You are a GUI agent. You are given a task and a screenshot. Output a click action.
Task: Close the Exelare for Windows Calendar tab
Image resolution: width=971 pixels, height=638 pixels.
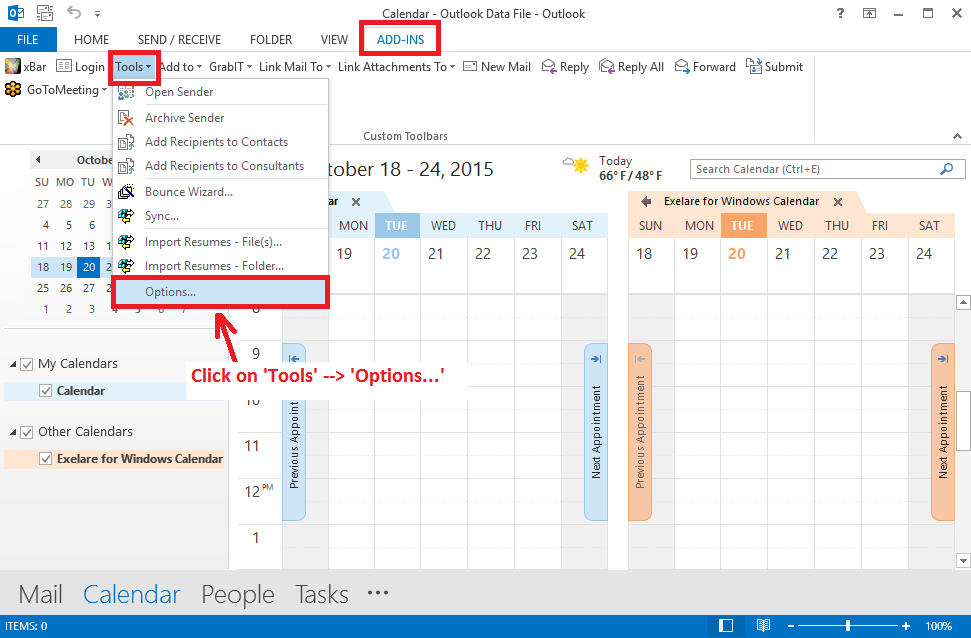coord(838,202)
